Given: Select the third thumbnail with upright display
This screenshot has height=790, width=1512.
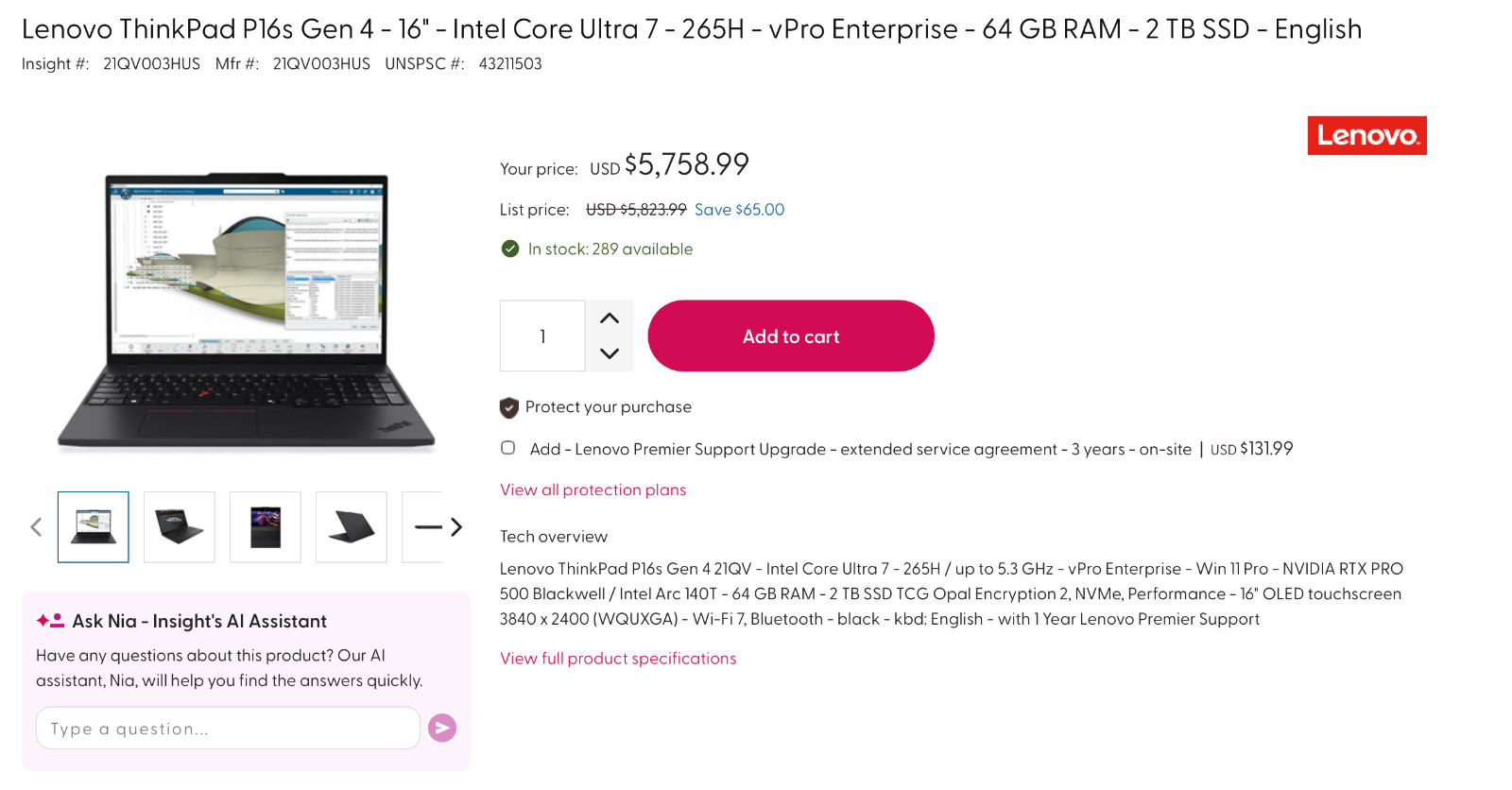Looking at the screenshot, I should tap(266, 526).
